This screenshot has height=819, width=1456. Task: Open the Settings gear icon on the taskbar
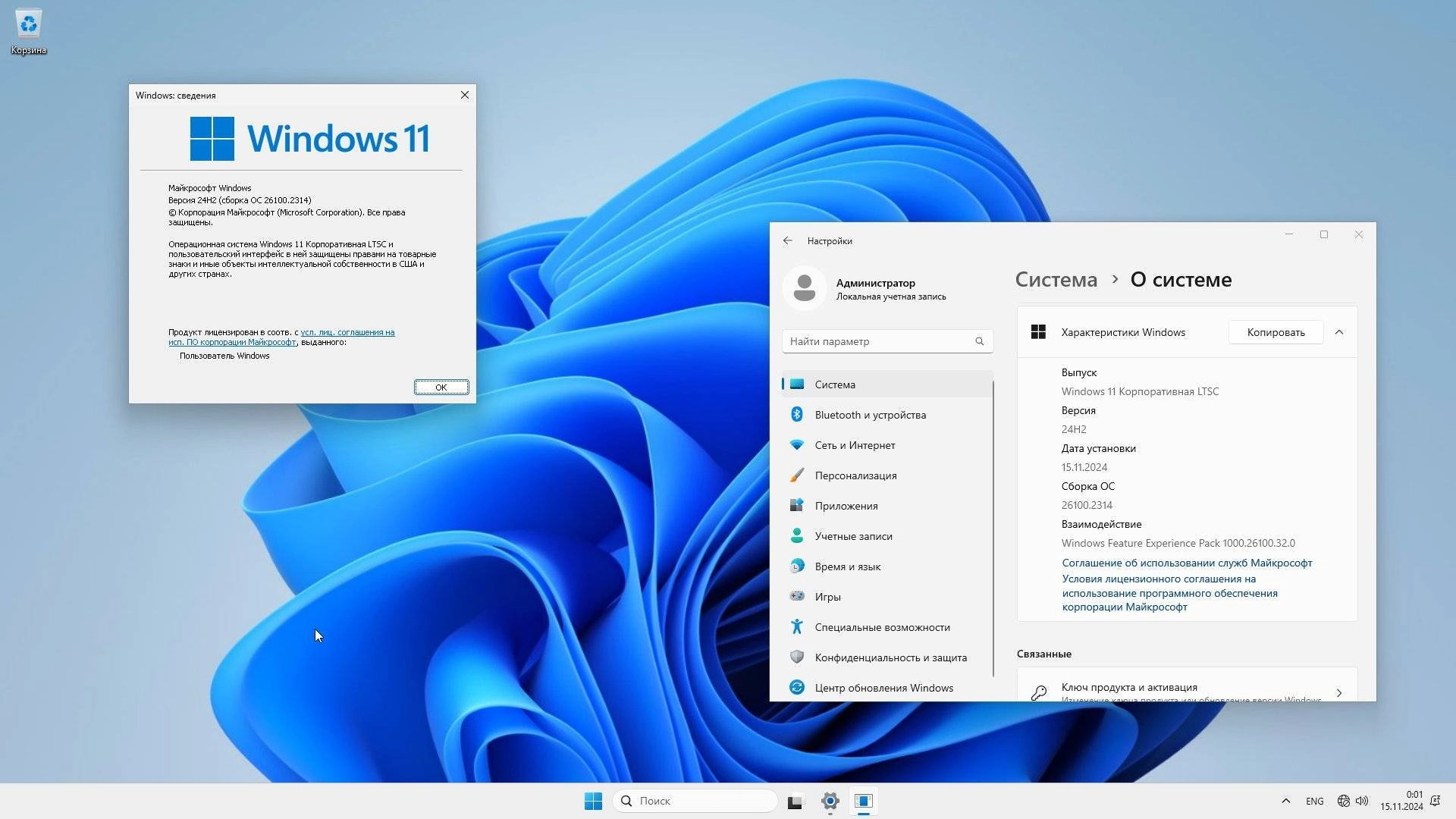[830, 801]
